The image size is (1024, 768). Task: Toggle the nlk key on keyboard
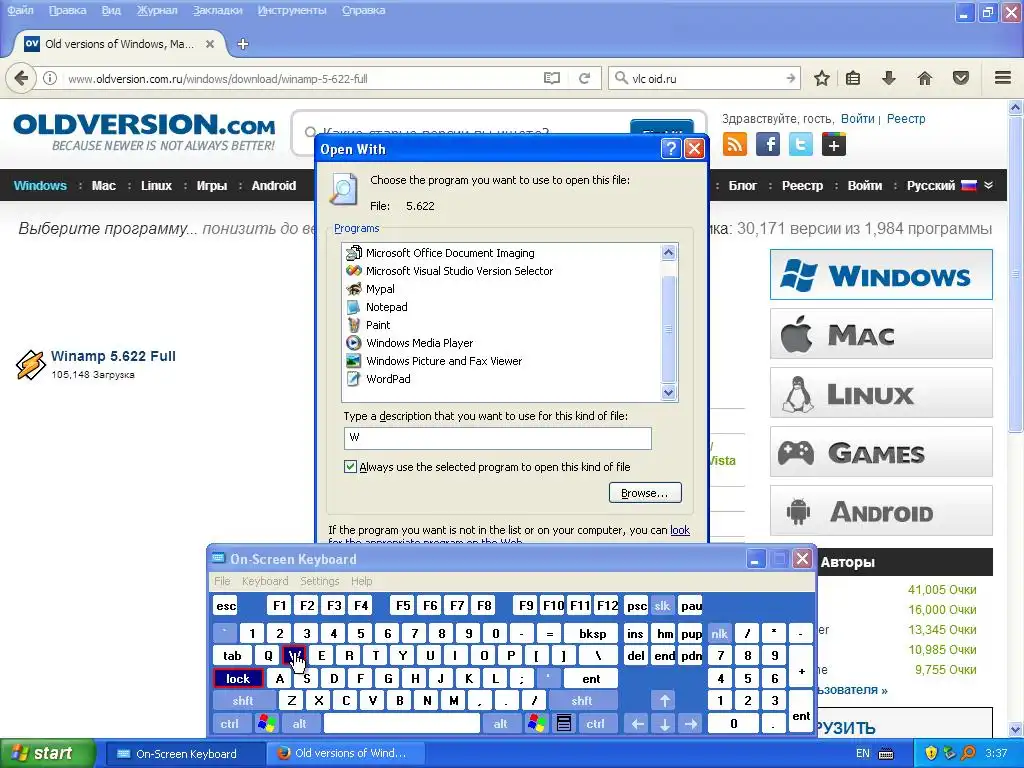click(720, 633)
